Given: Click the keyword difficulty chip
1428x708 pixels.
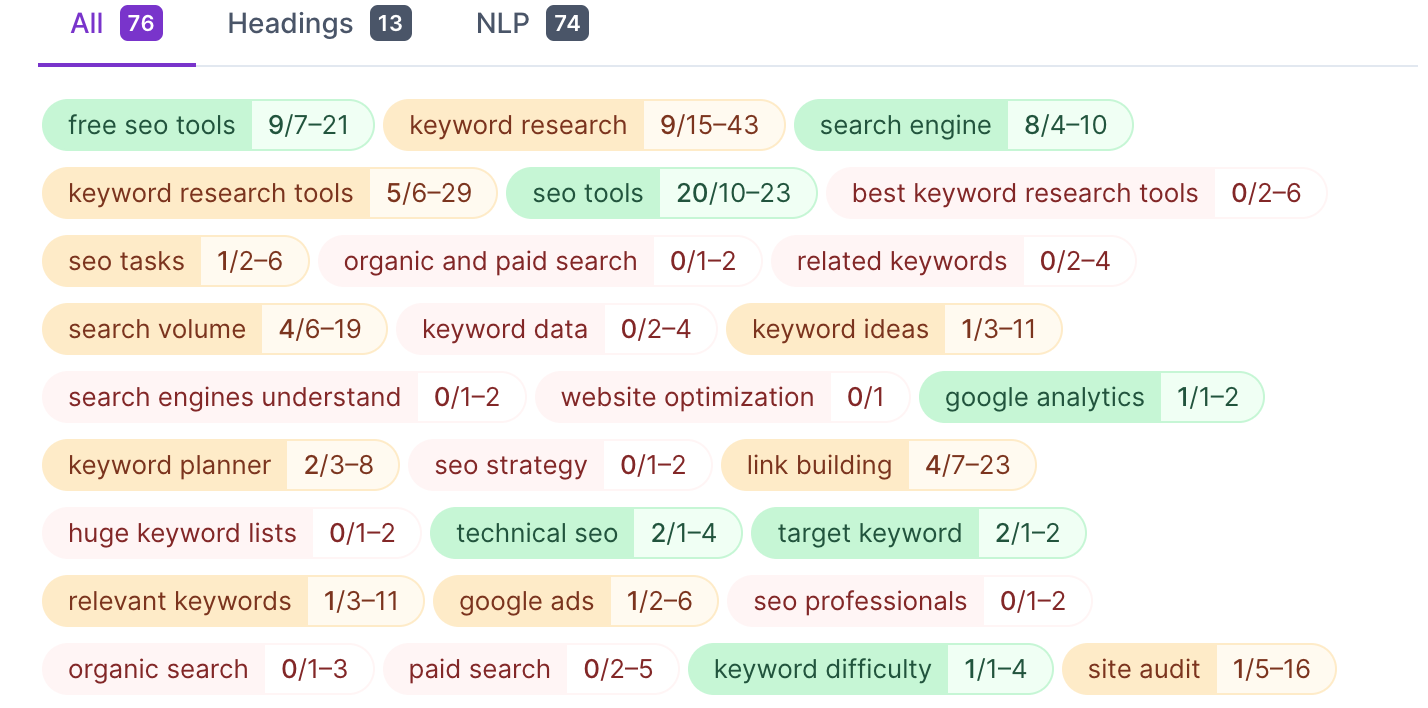Looking at the screenshot, I should point(871,669).
